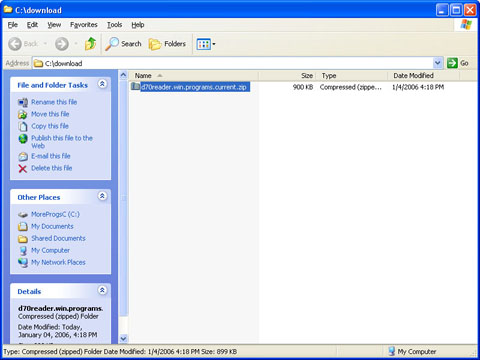Click the Go button beside address bar
The height and width of the screenshot is (360, 480).
pyautogui.click(x=458, y=63)
